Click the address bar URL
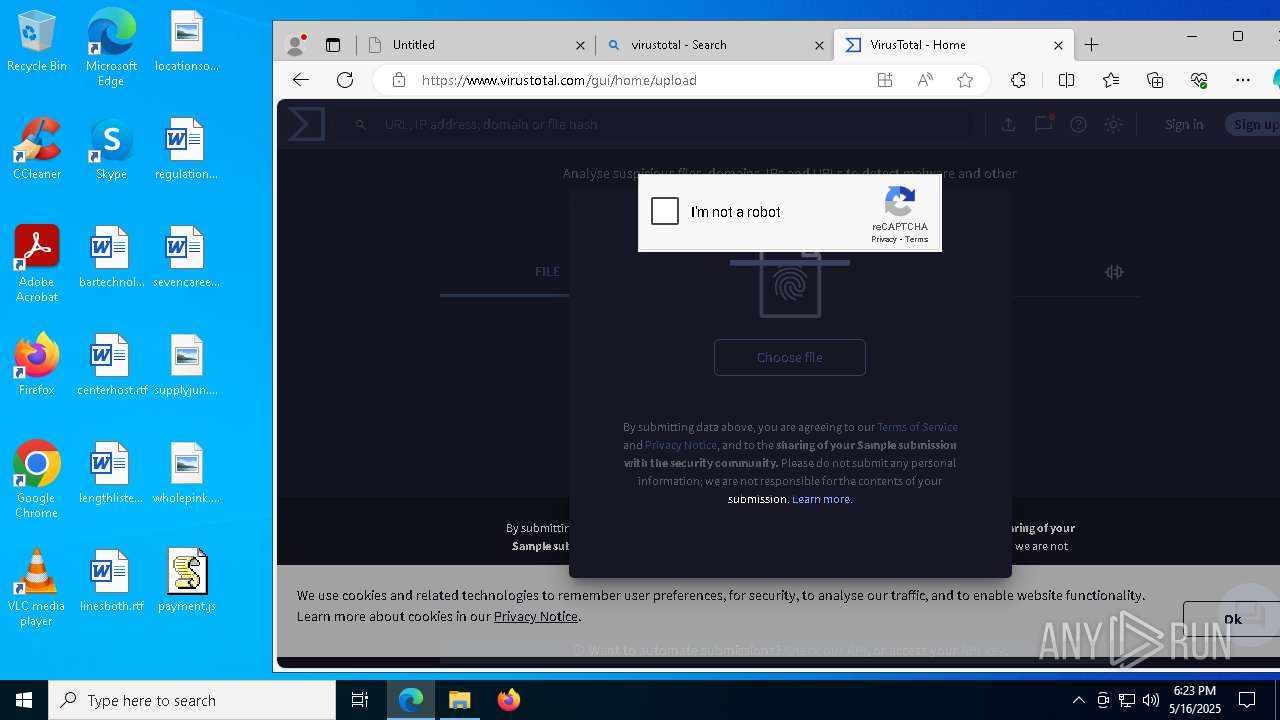The width and height of the screenshot is (1280, 720). (x=559, y=80)
